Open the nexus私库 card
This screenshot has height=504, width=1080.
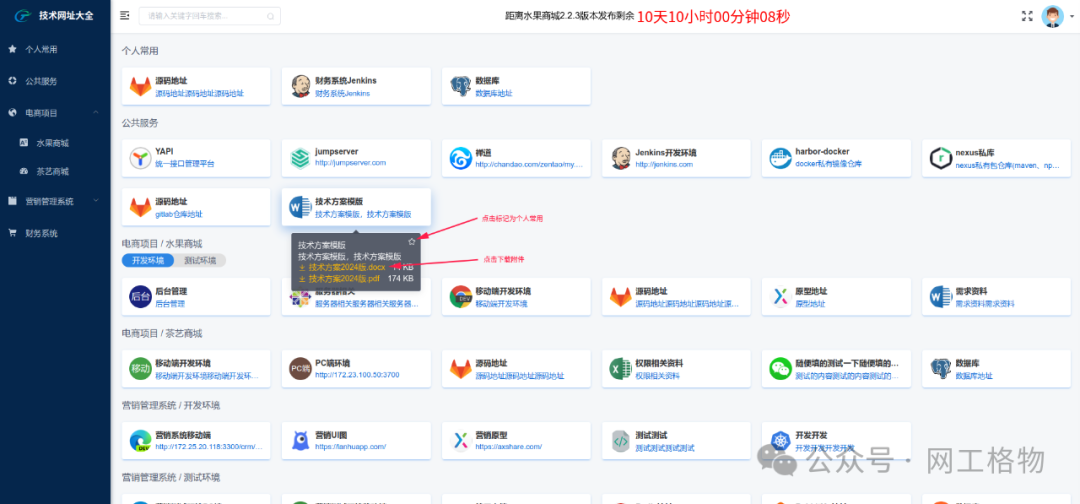997,158
